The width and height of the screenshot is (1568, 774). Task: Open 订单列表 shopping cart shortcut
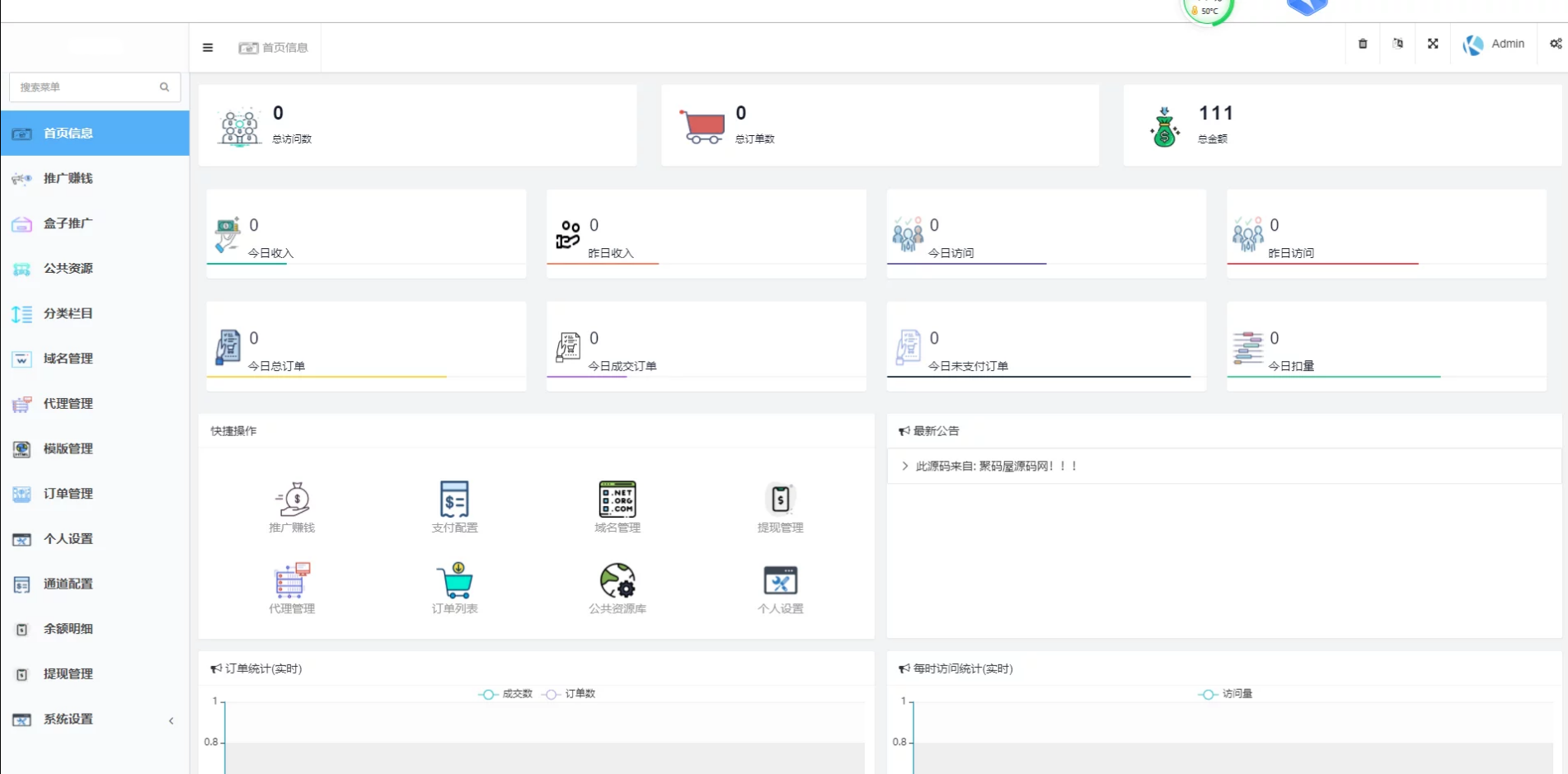[x=454, y=581]
